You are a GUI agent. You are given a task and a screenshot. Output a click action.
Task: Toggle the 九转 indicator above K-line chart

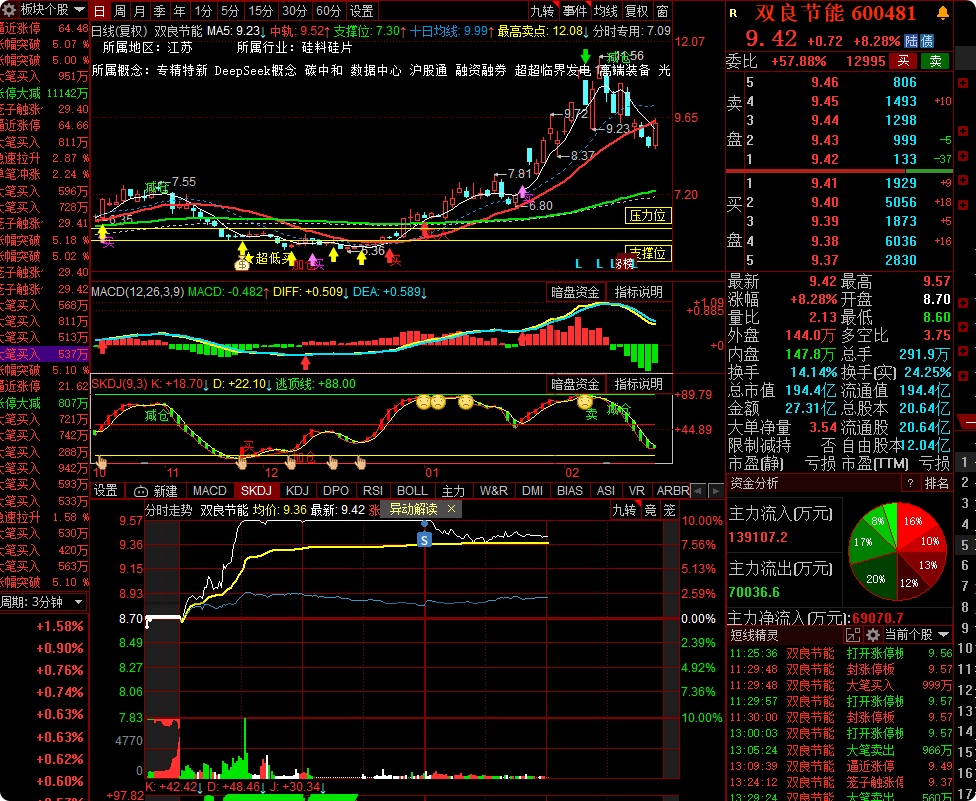[x=542, y=11]
